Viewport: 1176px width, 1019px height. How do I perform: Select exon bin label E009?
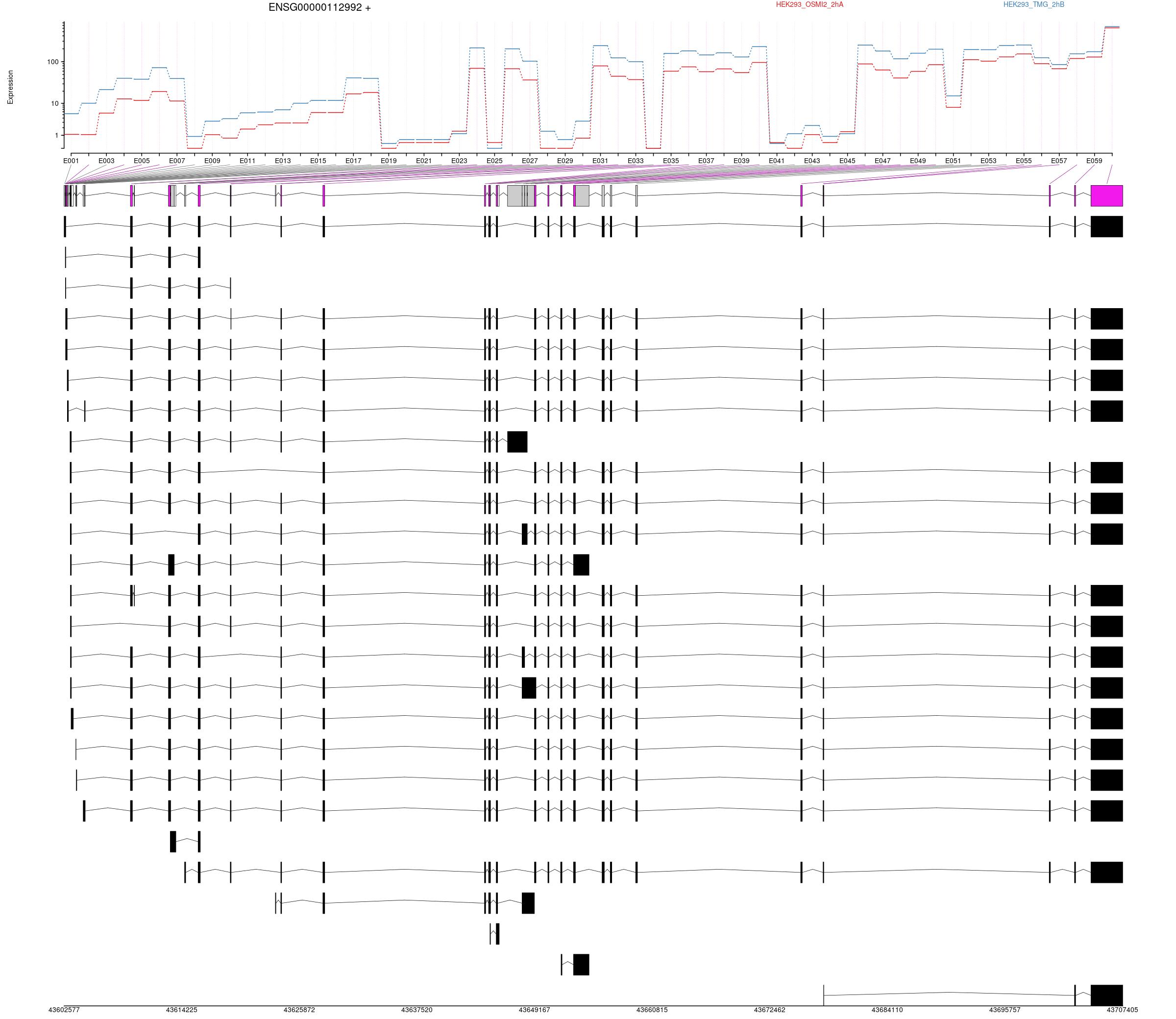212,161
